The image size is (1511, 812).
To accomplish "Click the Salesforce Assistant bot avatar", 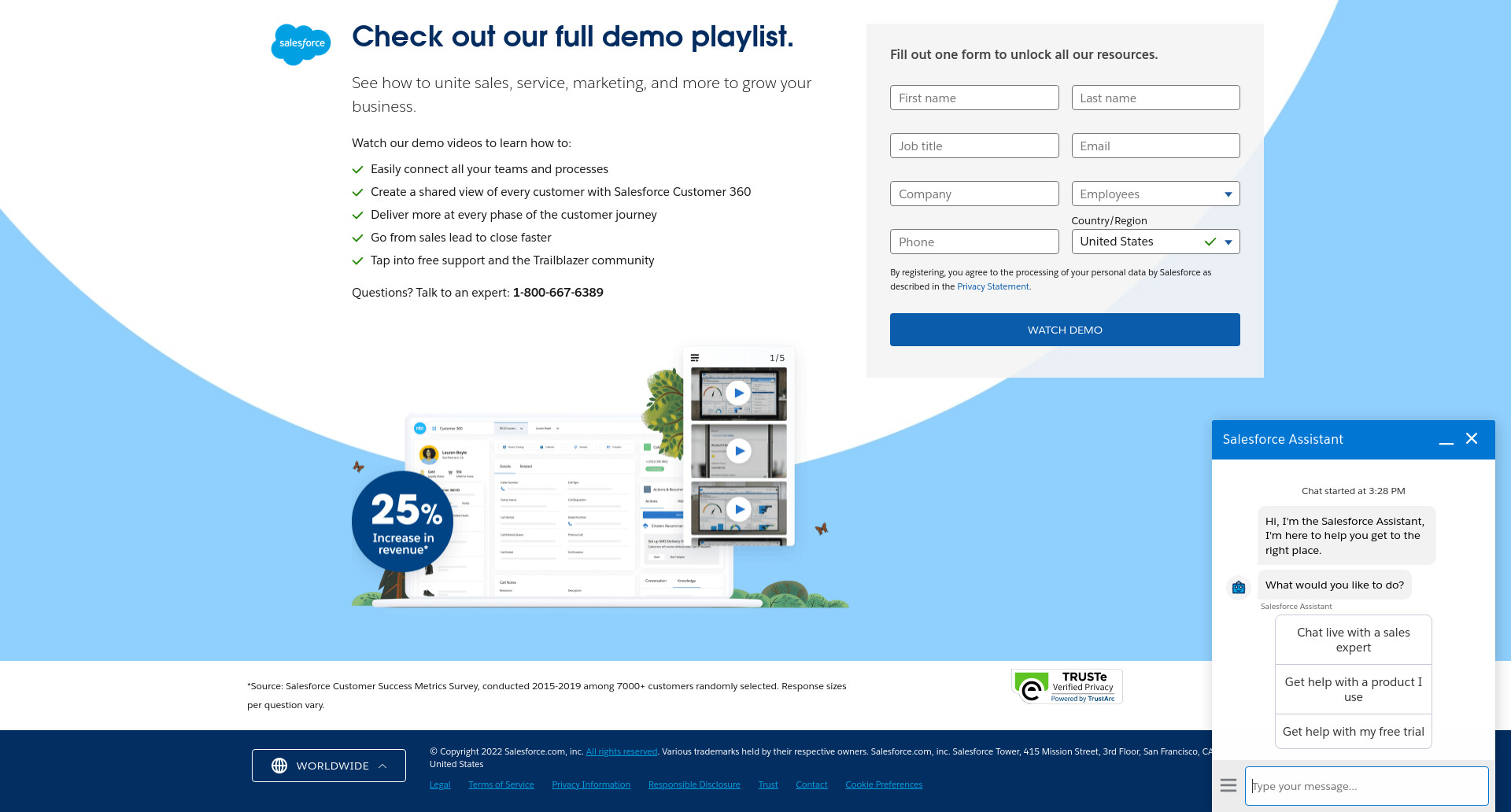I will tap(1239, 587).
